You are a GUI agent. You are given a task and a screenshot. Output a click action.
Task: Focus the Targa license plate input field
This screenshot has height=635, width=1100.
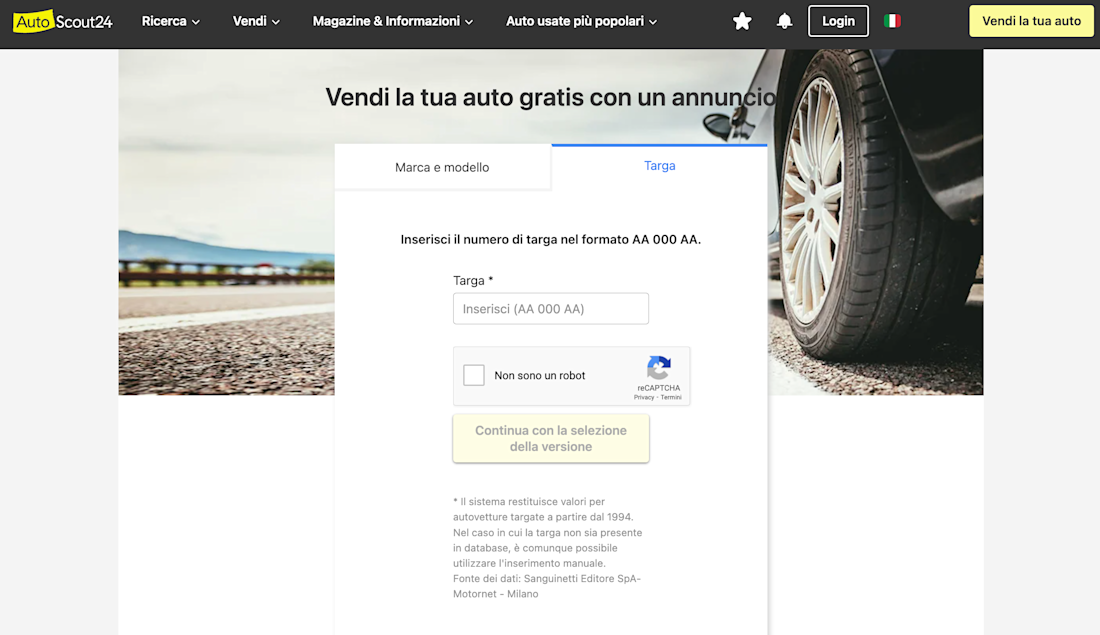click(551, 309)
